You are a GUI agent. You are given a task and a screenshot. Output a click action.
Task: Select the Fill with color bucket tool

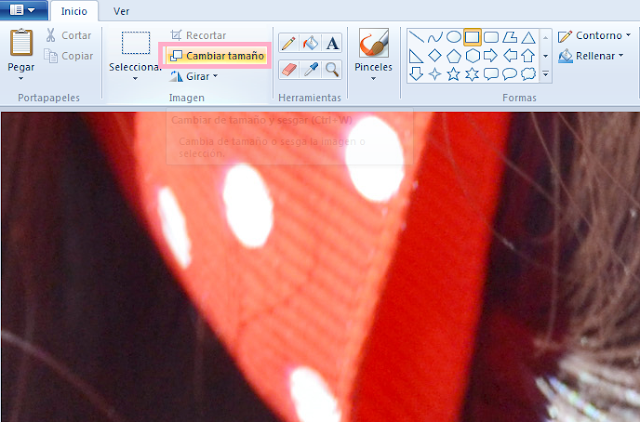coord(310,43)
